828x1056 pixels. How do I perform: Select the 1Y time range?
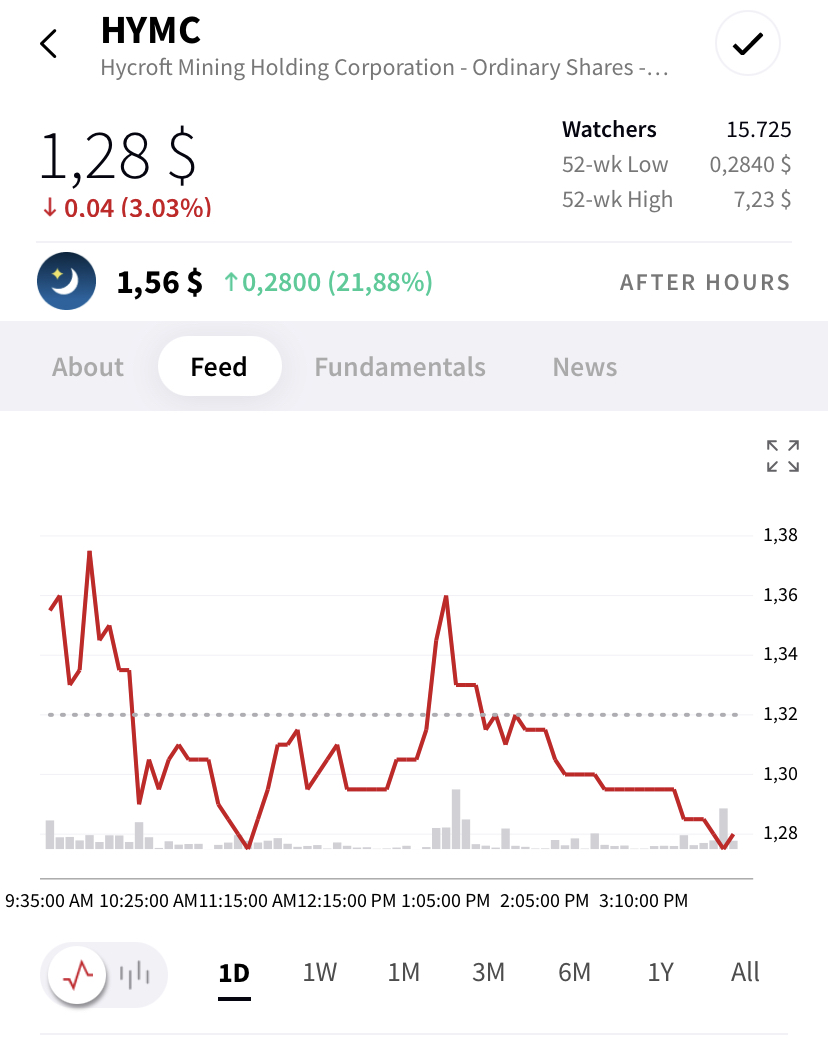(x=660, y=972)
